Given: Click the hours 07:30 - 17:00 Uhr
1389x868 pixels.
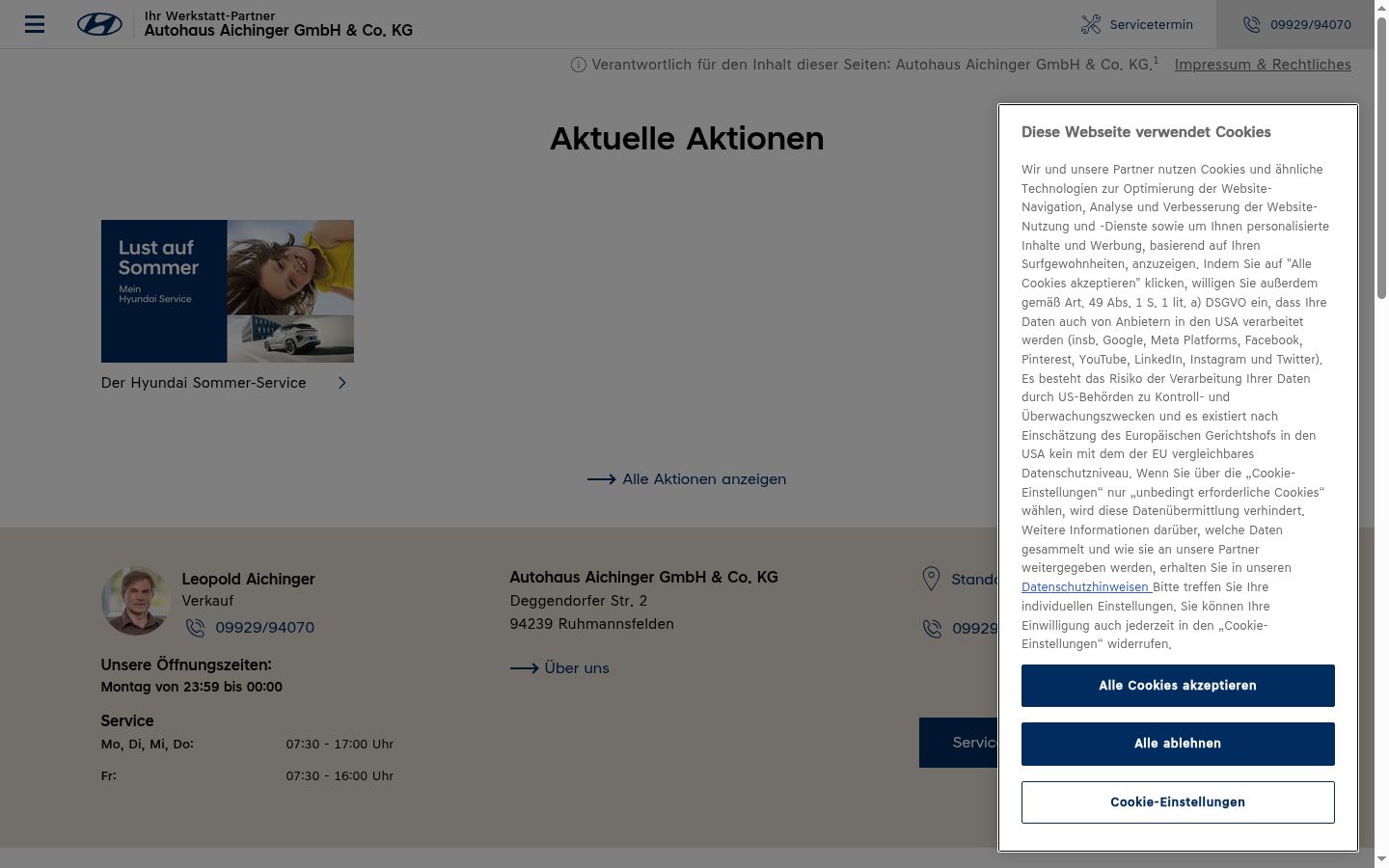Looking at the screenshot, I should (x=340, y=745).
